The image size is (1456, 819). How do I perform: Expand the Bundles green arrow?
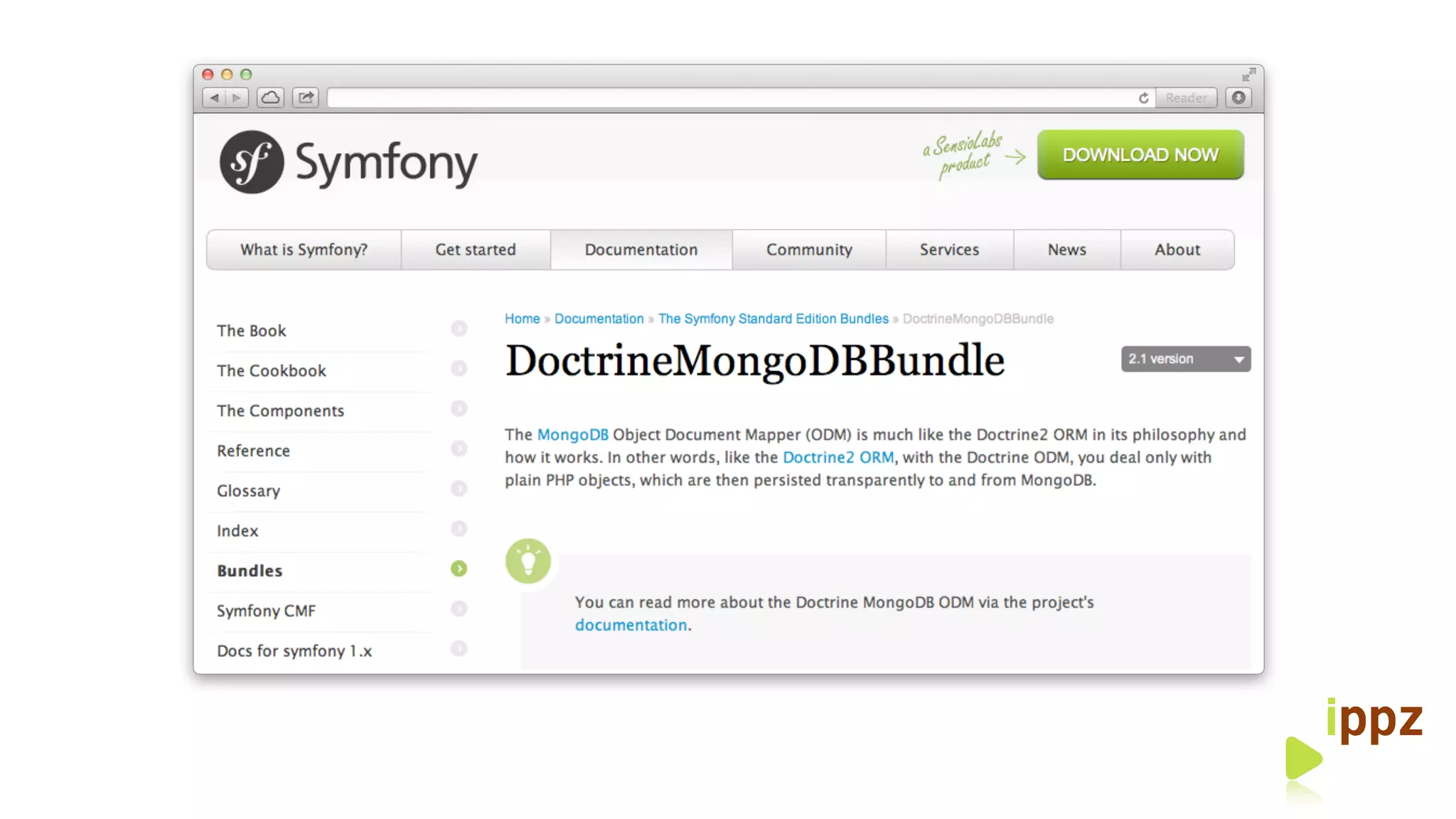(x=459, y=569)
